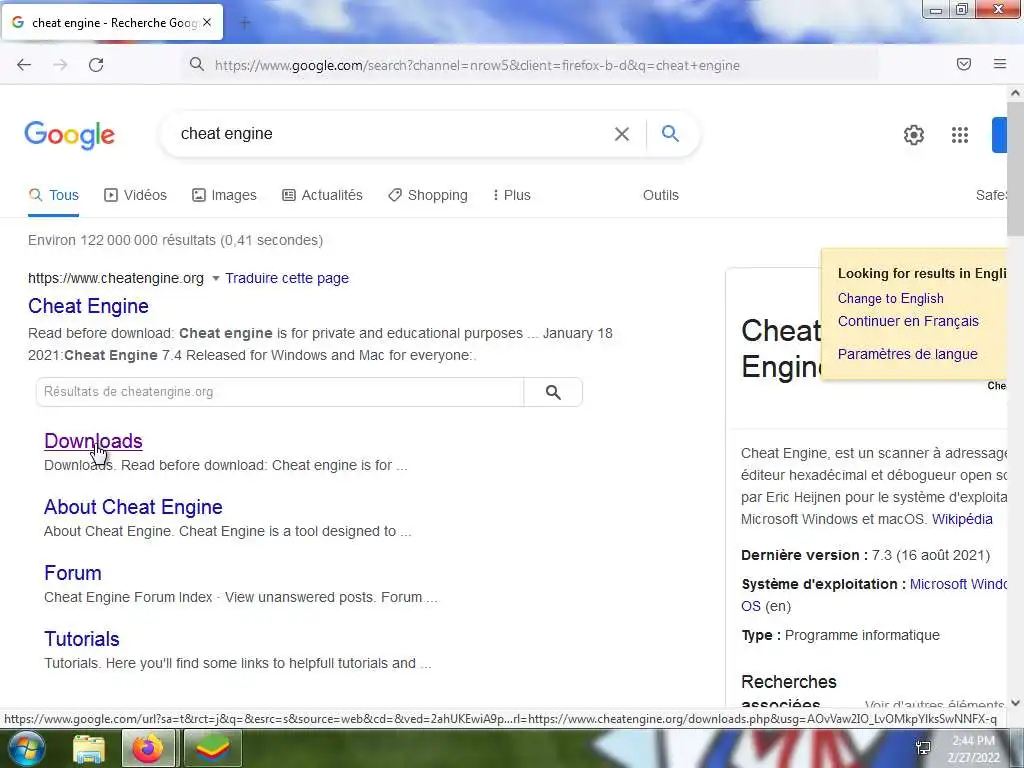This screenshot has height=768, width=1024.
Task: Click the scrollbar down arrow
Action: pos(1015,703)
